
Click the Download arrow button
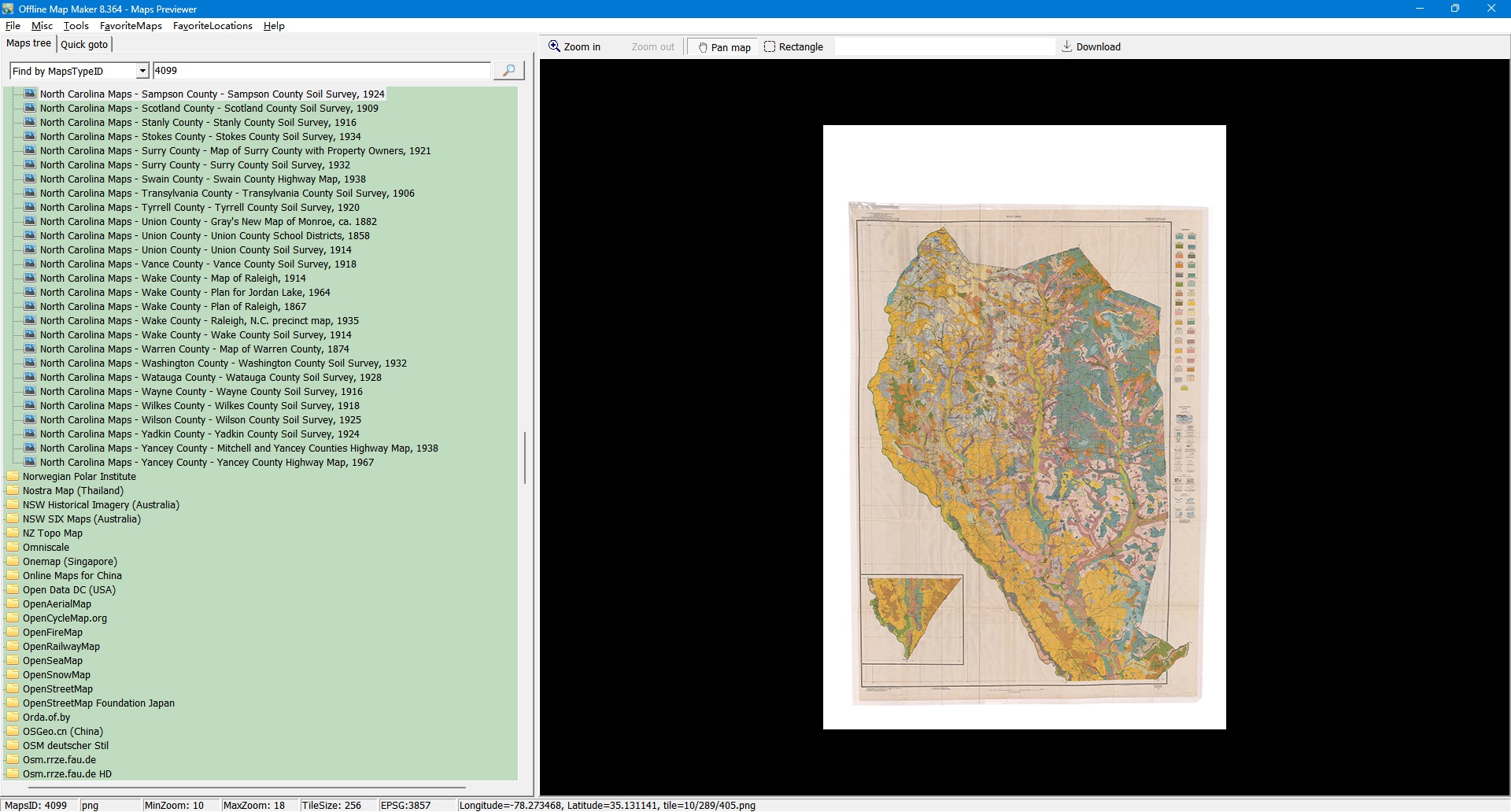coord(1091,47)
